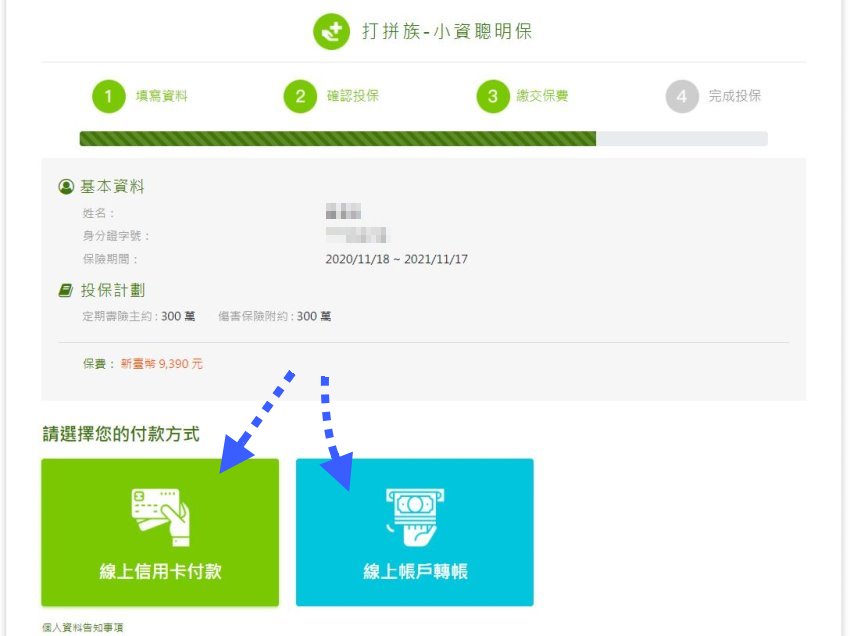This screenshot has width=850, height=636.
Task: Click the 投保計劃 book icon
Action: pyautogui.click(x=66, y=291)
